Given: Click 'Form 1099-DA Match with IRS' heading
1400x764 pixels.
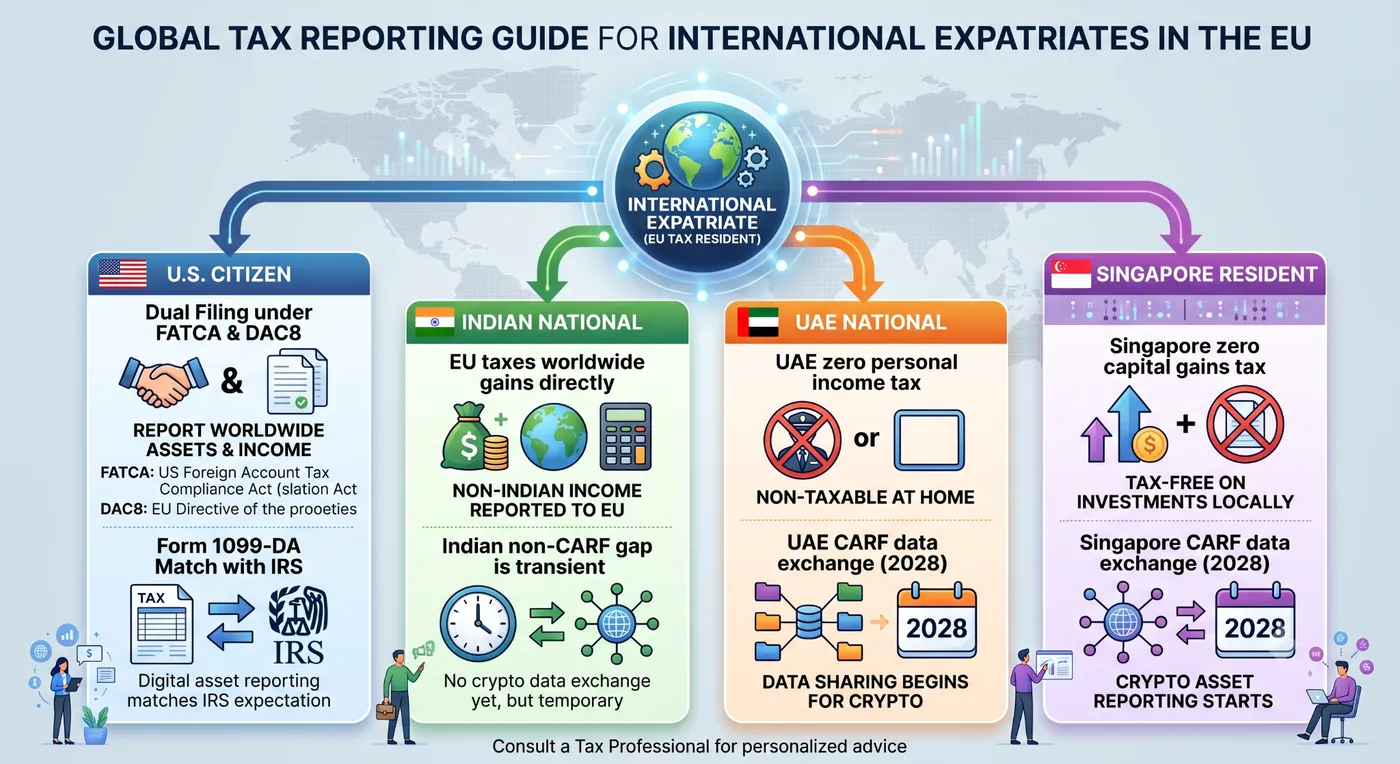Looking at the screenshot, I should [x=229, y=556].
